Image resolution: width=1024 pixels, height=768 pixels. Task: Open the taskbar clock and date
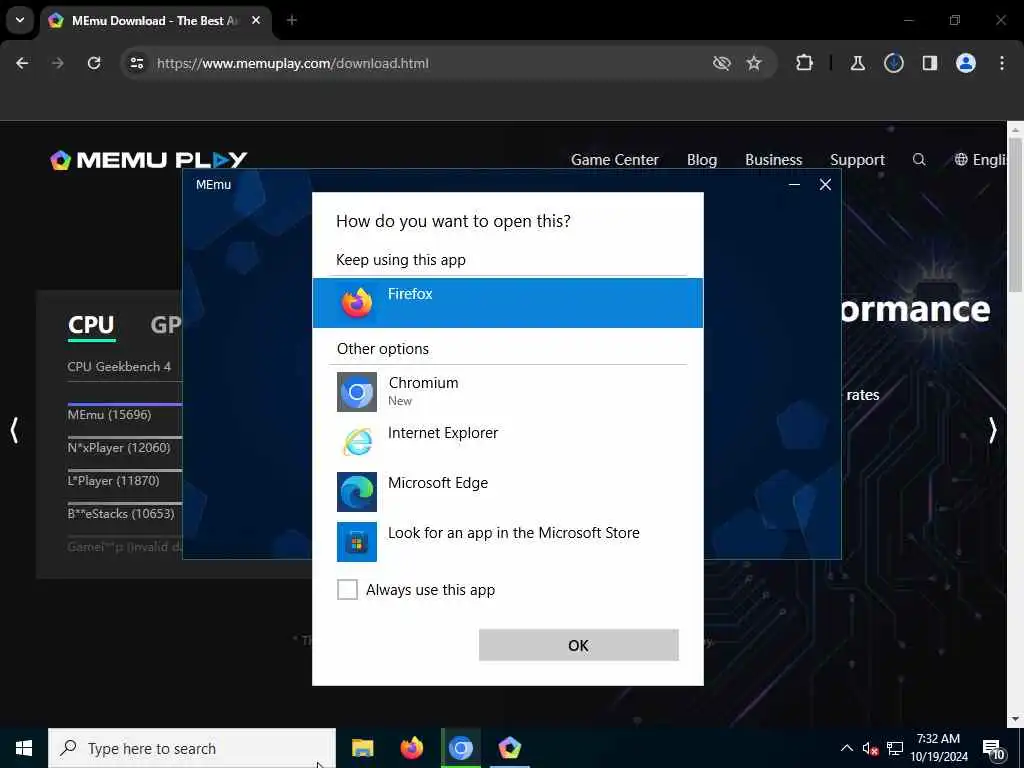pos(939,748)
